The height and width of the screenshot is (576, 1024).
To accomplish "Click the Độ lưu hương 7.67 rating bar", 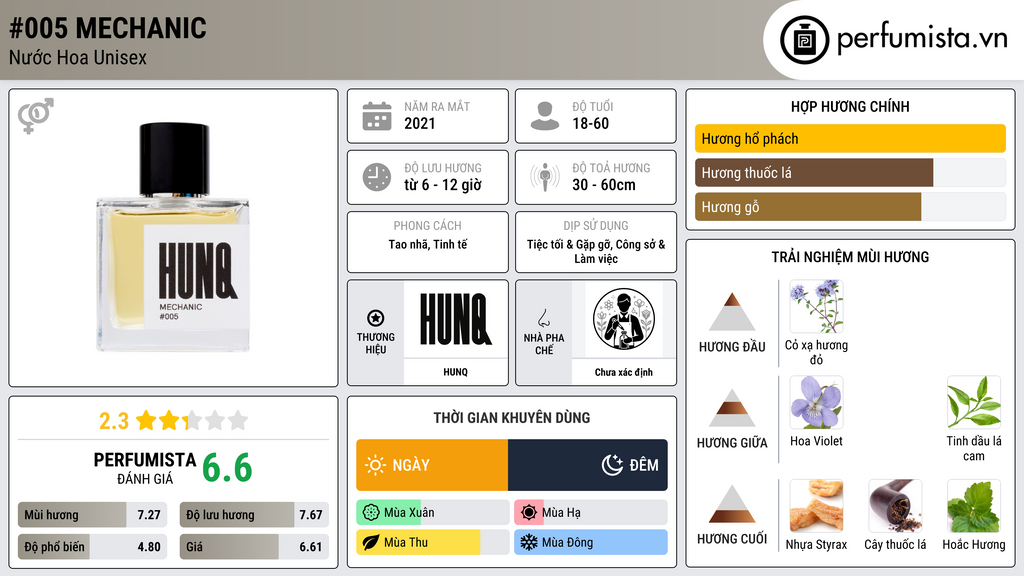I will pyautogui.click(x=254, y=515).
